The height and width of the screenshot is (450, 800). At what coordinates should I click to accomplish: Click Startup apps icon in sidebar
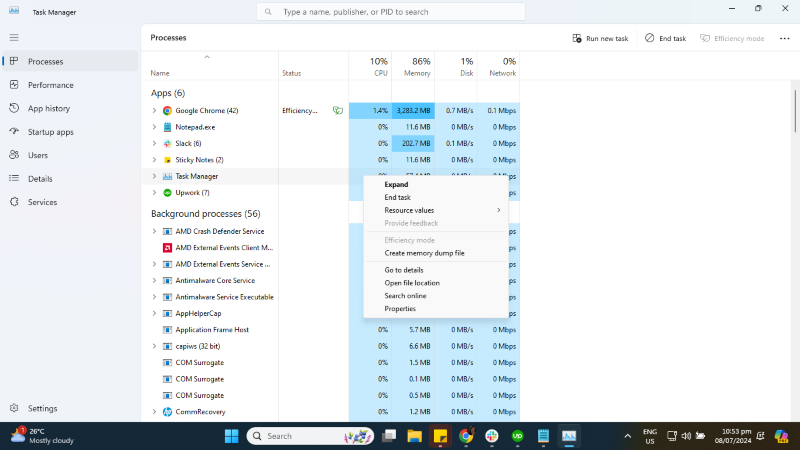[x=14, y=132]
